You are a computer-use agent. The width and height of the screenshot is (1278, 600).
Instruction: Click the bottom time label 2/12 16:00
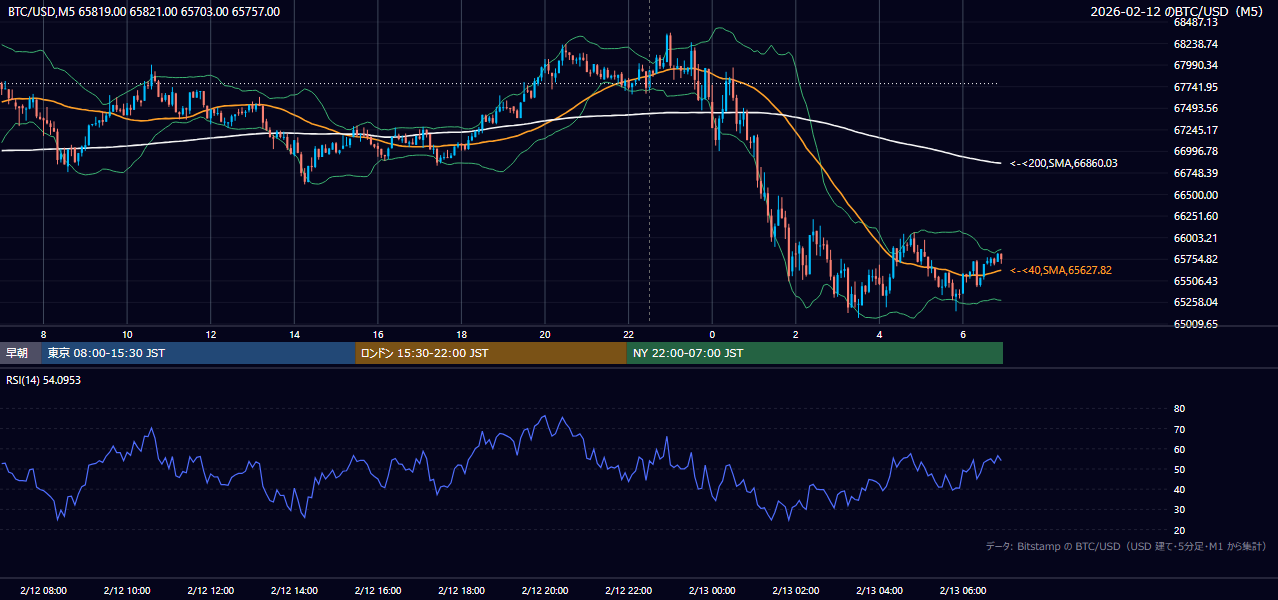coord(377,591)
